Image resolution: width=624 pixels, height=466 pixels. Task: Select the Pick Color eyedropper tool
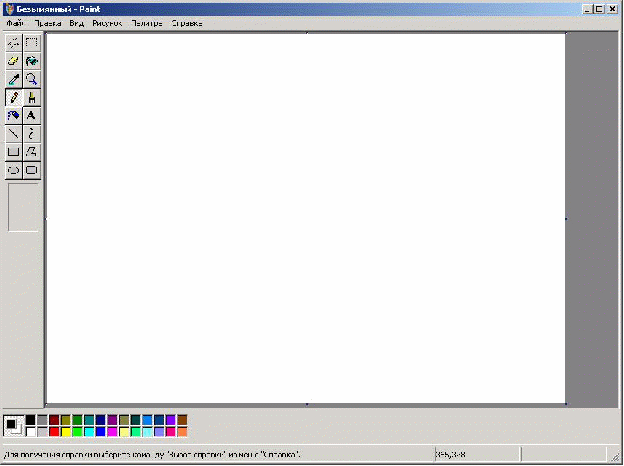coord(14,79)
